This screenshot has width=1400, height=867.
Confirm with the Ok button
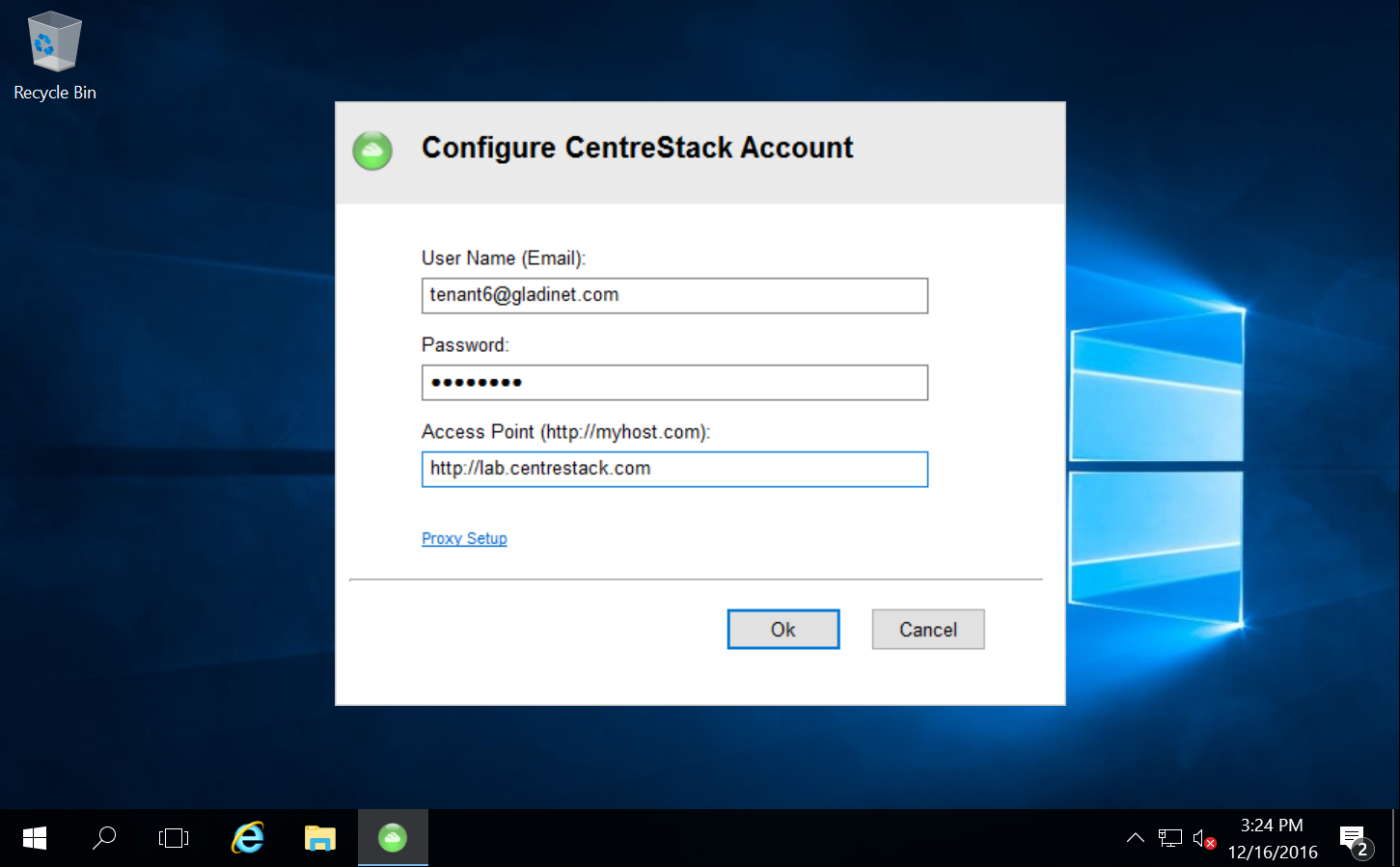tap(783, 629)
